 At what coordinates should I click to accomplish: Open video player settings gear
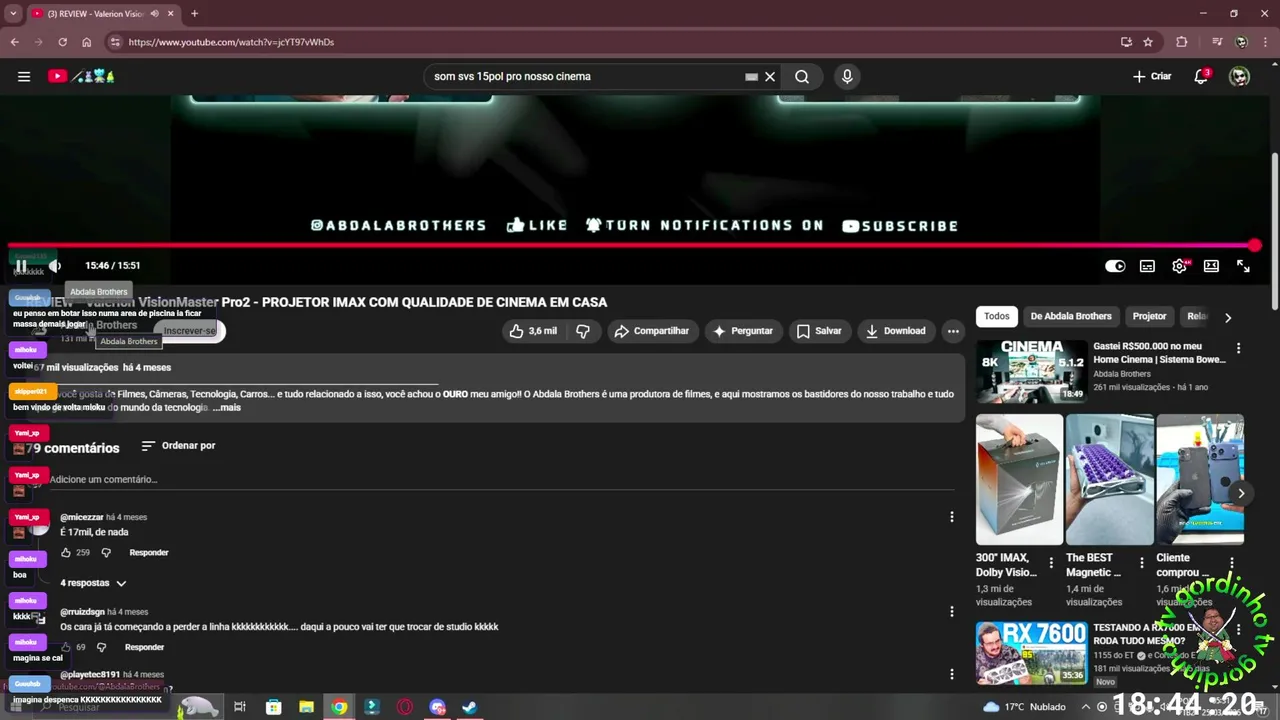[x=1179, y=266]
